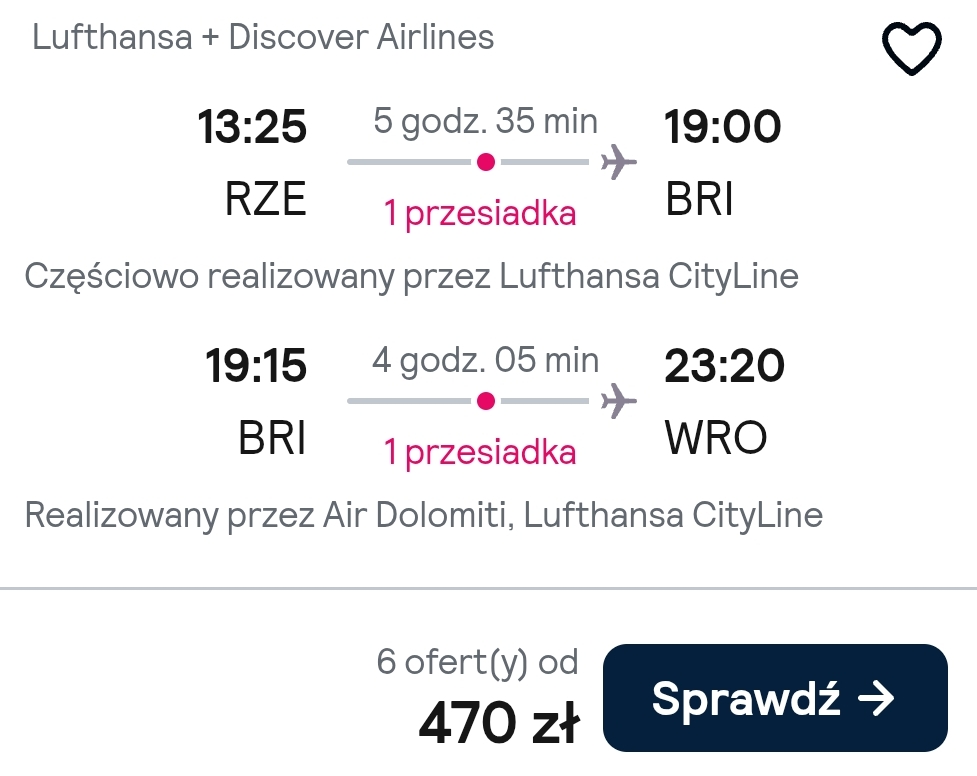Click the 470 zł price
The image size is (977, 776).
500,724
